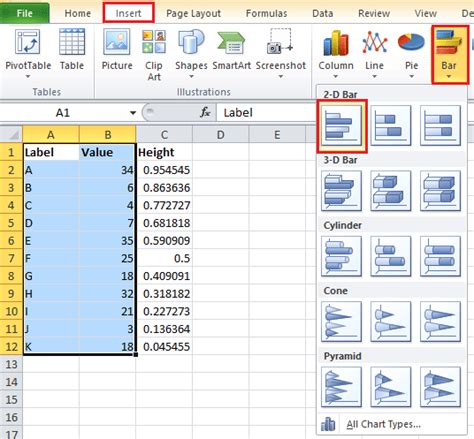Switch to the Page Layout tab
Viewport: 474px width, 439px height.
click(193, 13)
